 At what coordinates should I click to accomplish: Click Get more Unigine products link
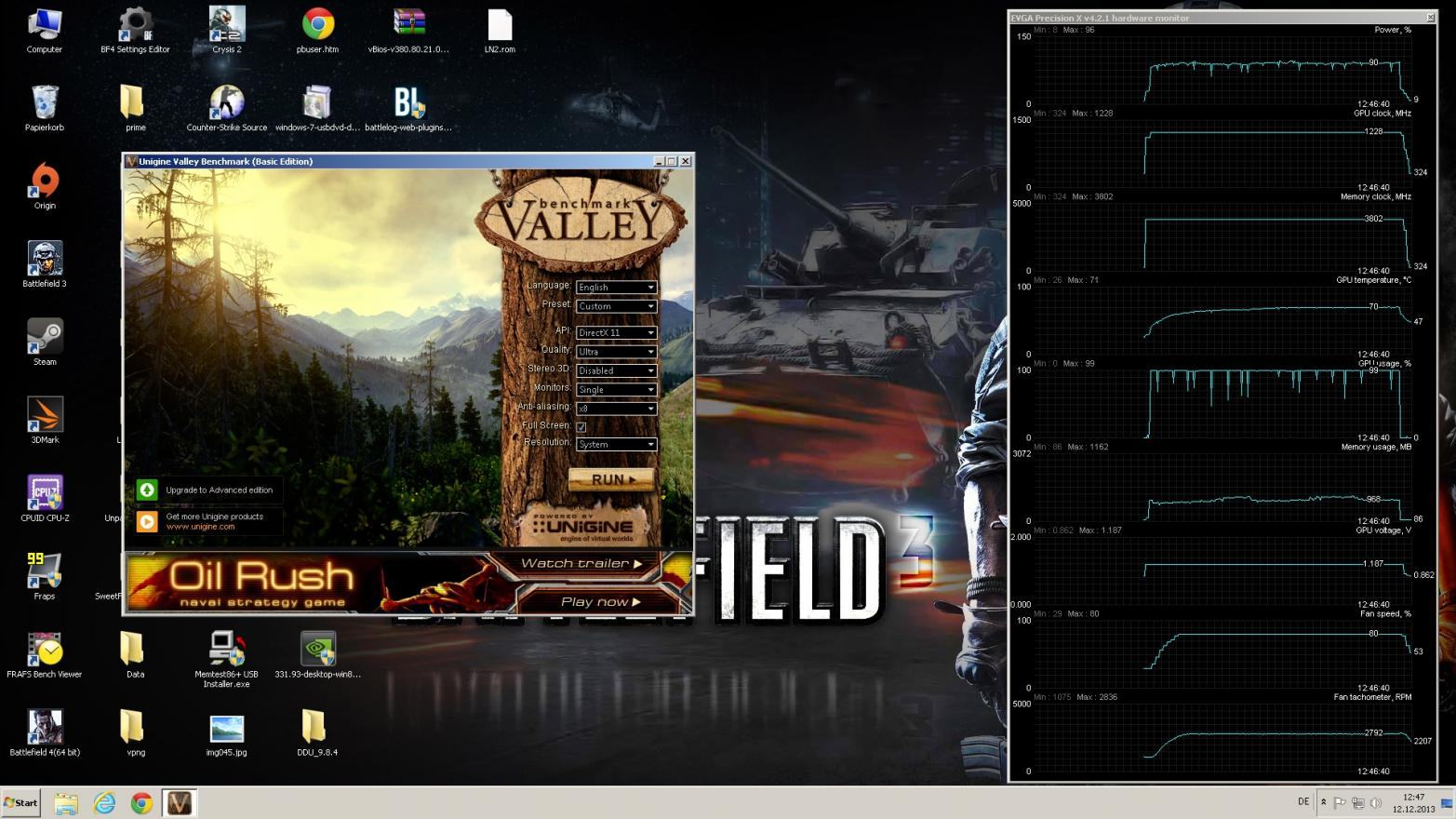click(x=208, y=521)
